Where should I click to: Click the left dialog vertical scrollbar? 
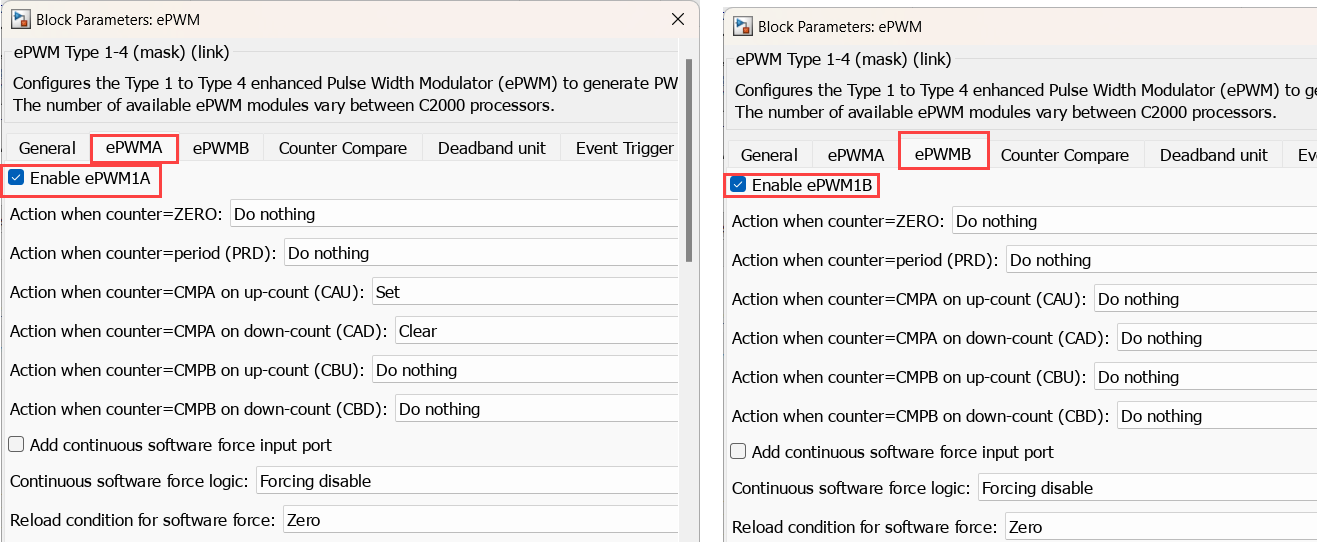pos(688,160)
